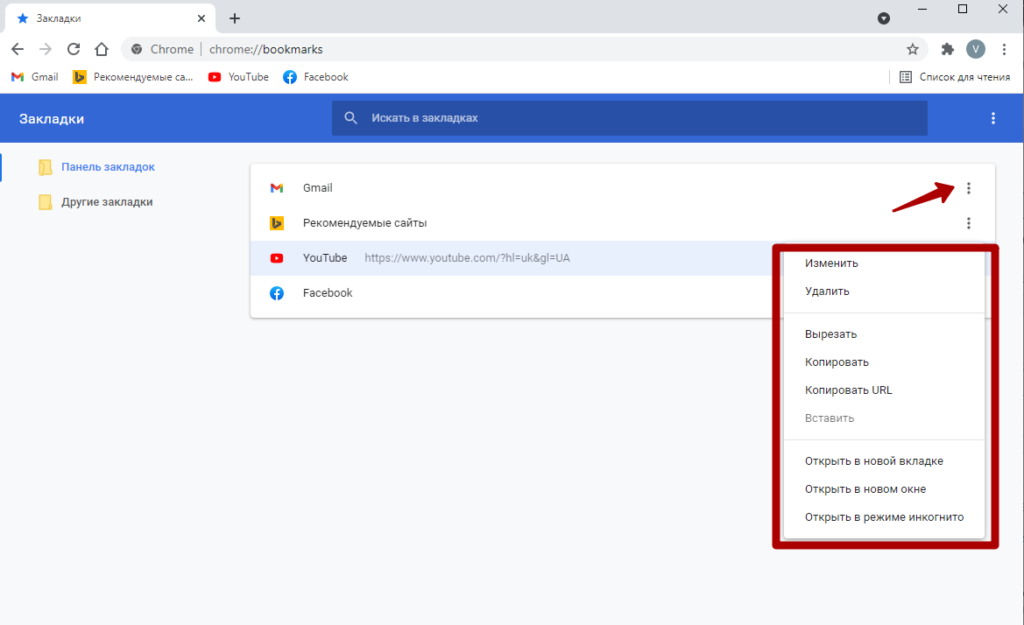The height and width of the screenshot is (625, 1024).
Task: Open more actions for Gmail bookmark
Action: [968, 188]
